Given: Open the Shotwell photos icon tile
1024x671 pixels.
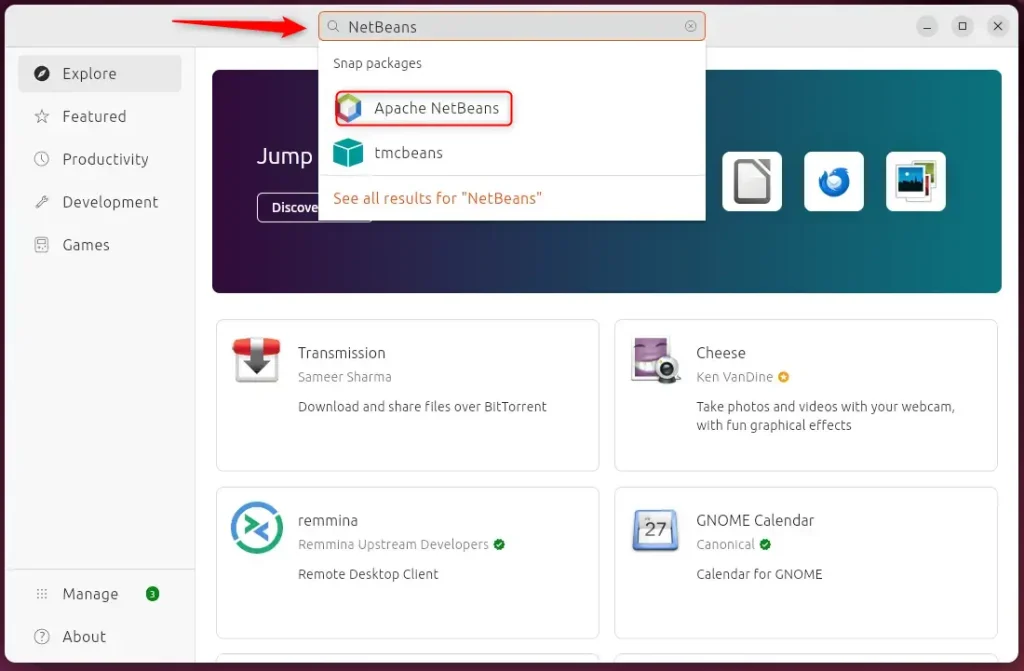Looking at the screenshot, I should click(x=916, y=182).
